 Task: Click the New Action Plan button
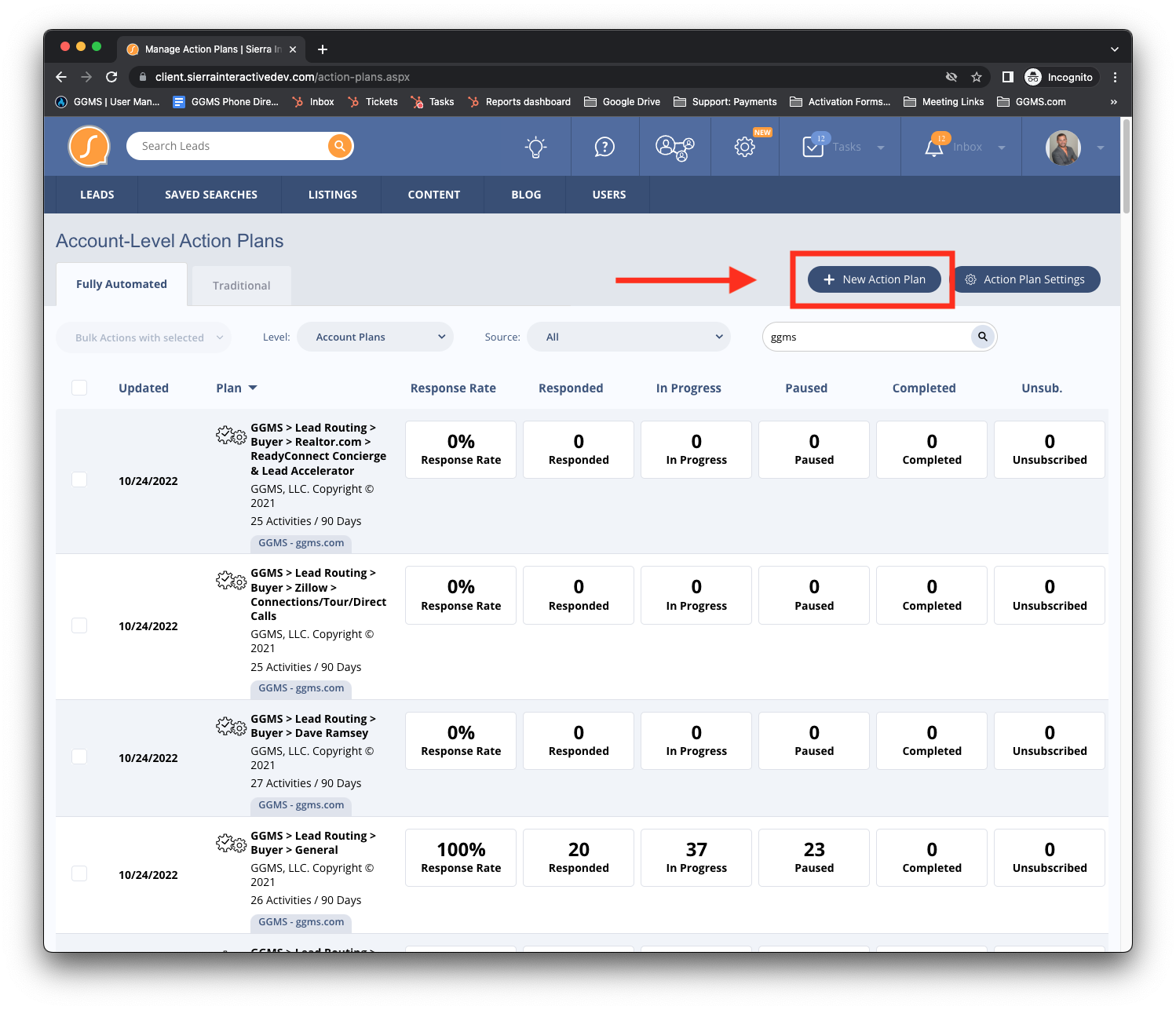(875, 279)
